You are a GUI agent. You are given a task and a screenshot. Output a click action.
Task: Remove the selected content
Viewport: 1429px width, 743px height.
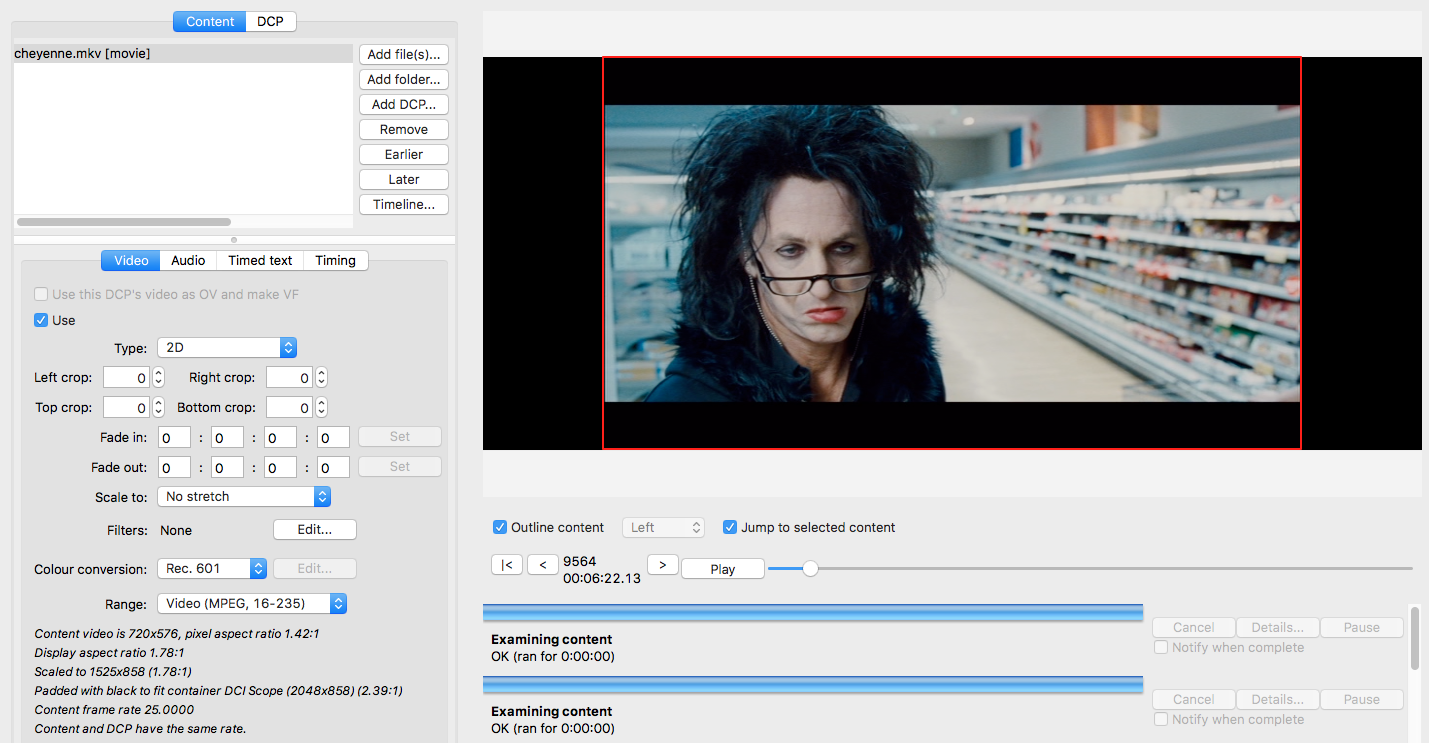[x=404, y=129]
